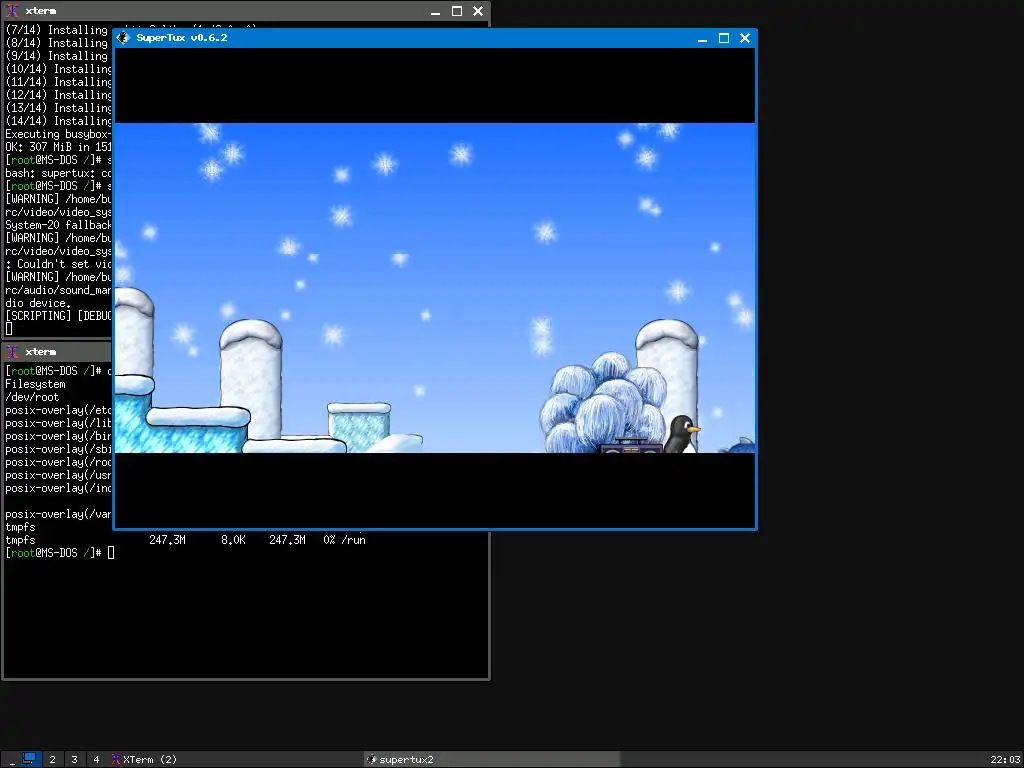Click the '(10/14) Installing' line in upper xterm
Screen dimensions: 1024x768
[59, 69]
